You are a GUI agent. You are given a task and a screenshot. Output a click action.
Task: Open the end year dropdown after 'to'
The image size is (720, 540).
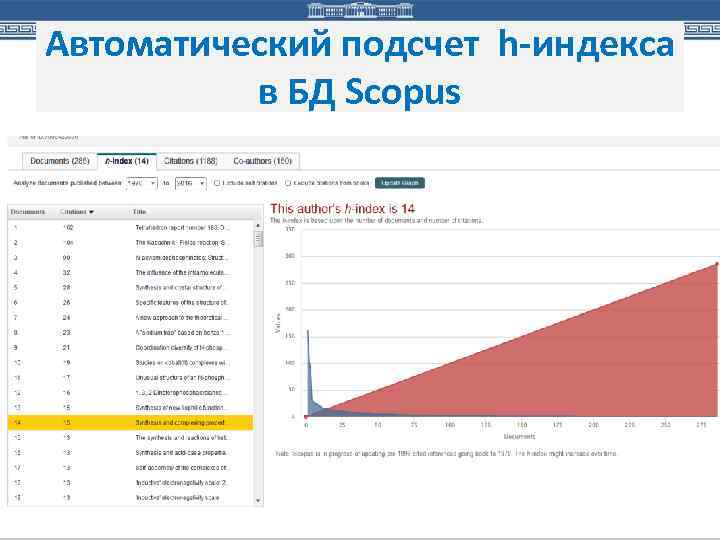coord(191,183)
